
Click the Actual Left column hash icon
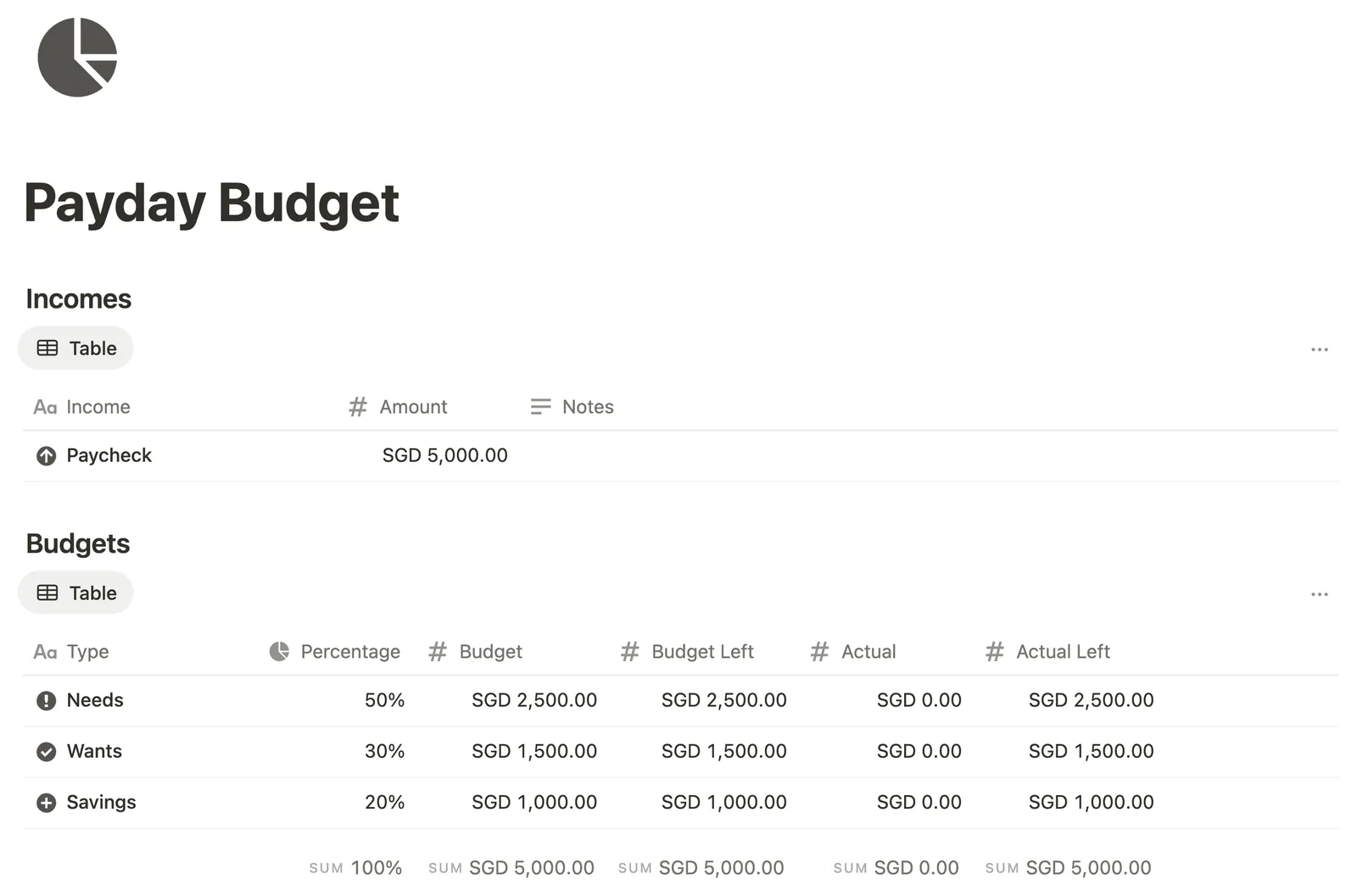pos(995,651)
